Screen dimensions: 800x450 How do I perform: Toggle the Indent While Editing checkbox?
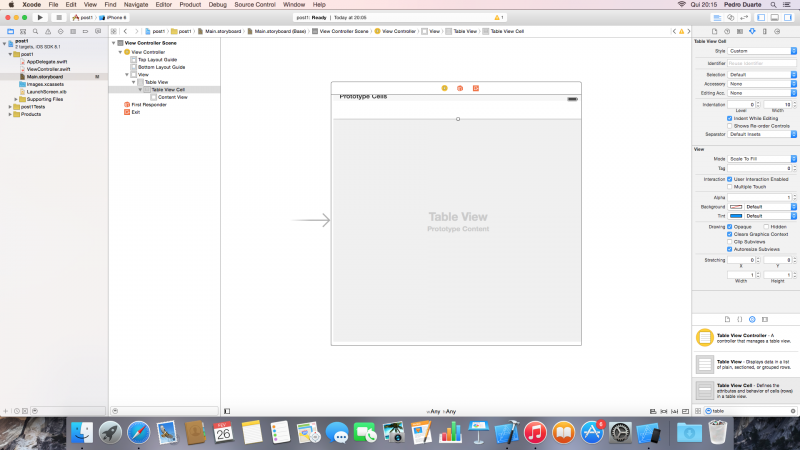(729, 118)
